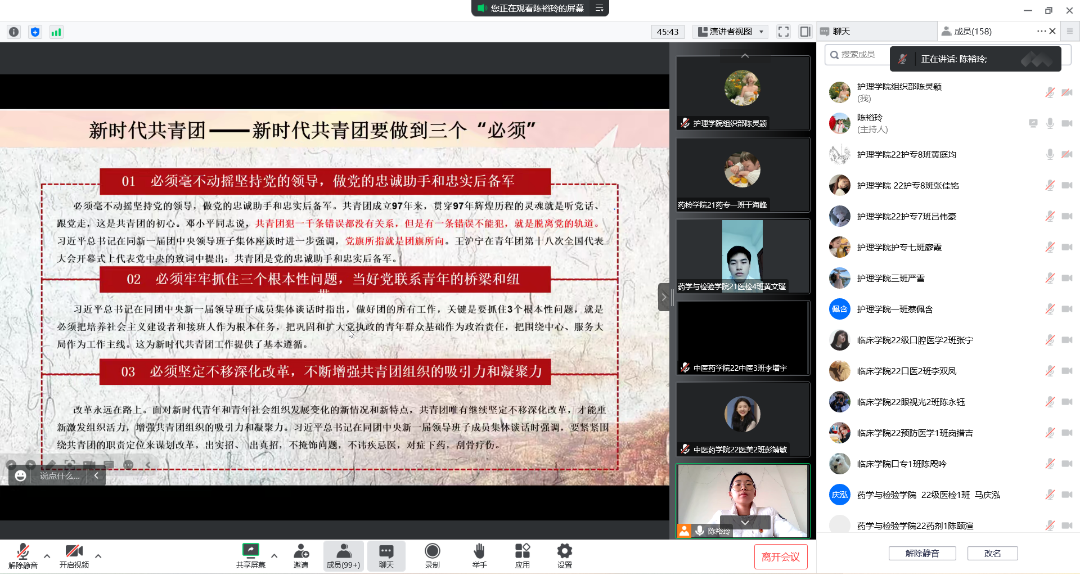Click the meeting info icon at top-left
This screenshot has height=574, width=1080.
pyautogui.click(x=14, y=32)
